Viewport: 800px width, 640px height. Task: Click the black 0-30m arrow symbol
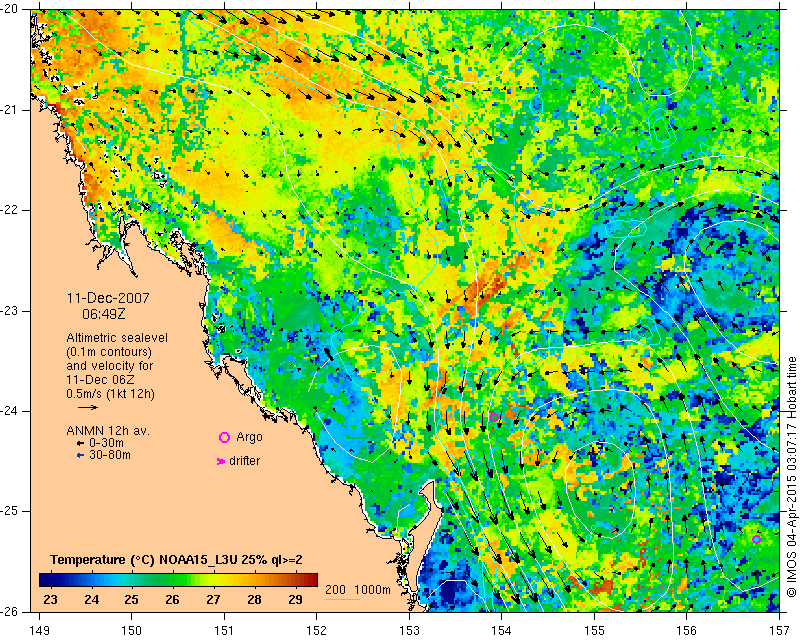click(x=80, y=443)
